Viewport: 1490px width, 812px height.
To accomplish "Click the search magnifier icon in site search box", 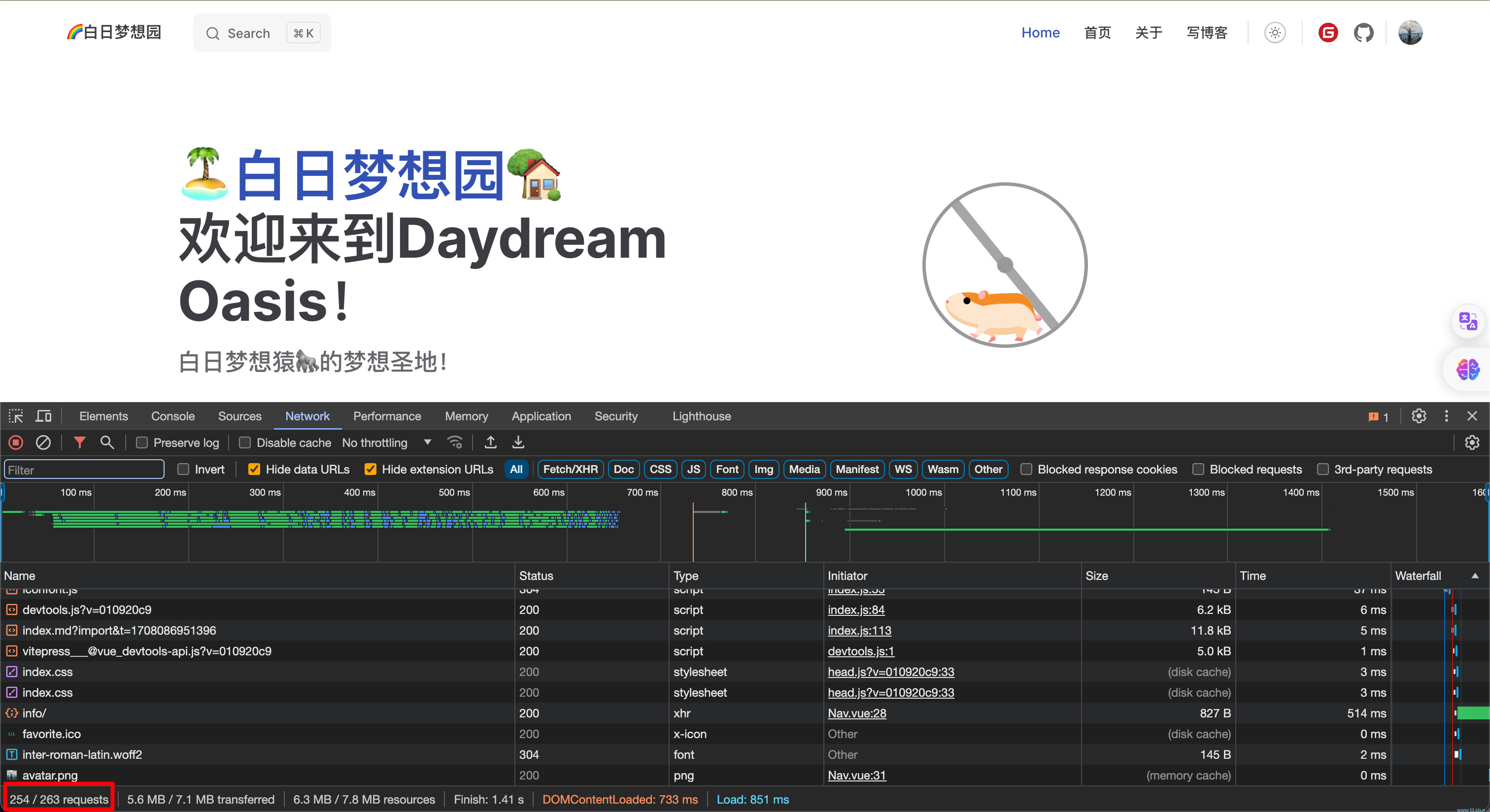I will coord(212,34).
